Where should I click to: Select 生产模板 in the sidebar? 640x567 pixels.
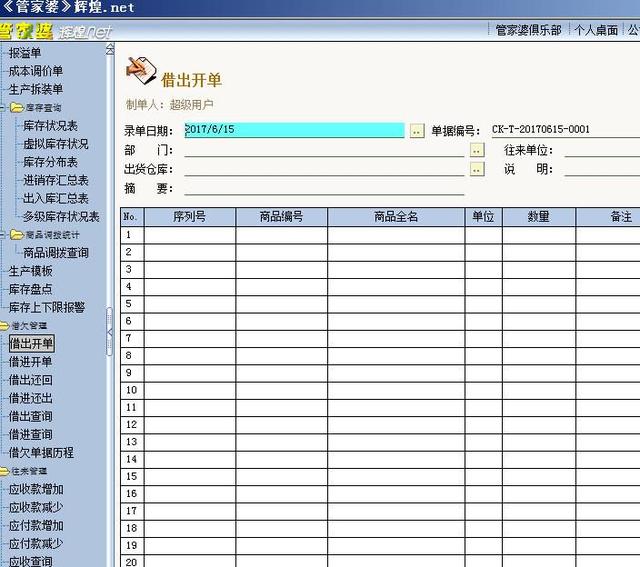coord(31,271)
